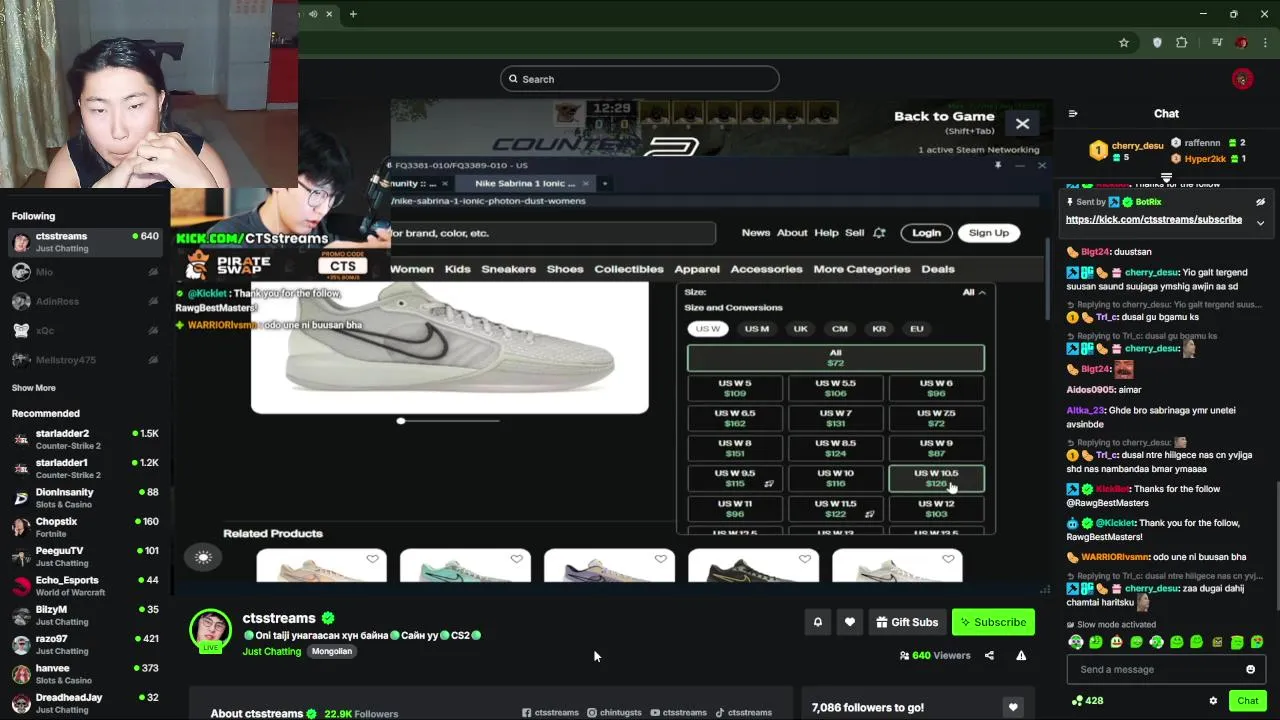Click the notification bell next to Sell in stream
This screenshot has height=720, width=1280.
[879, 233]
